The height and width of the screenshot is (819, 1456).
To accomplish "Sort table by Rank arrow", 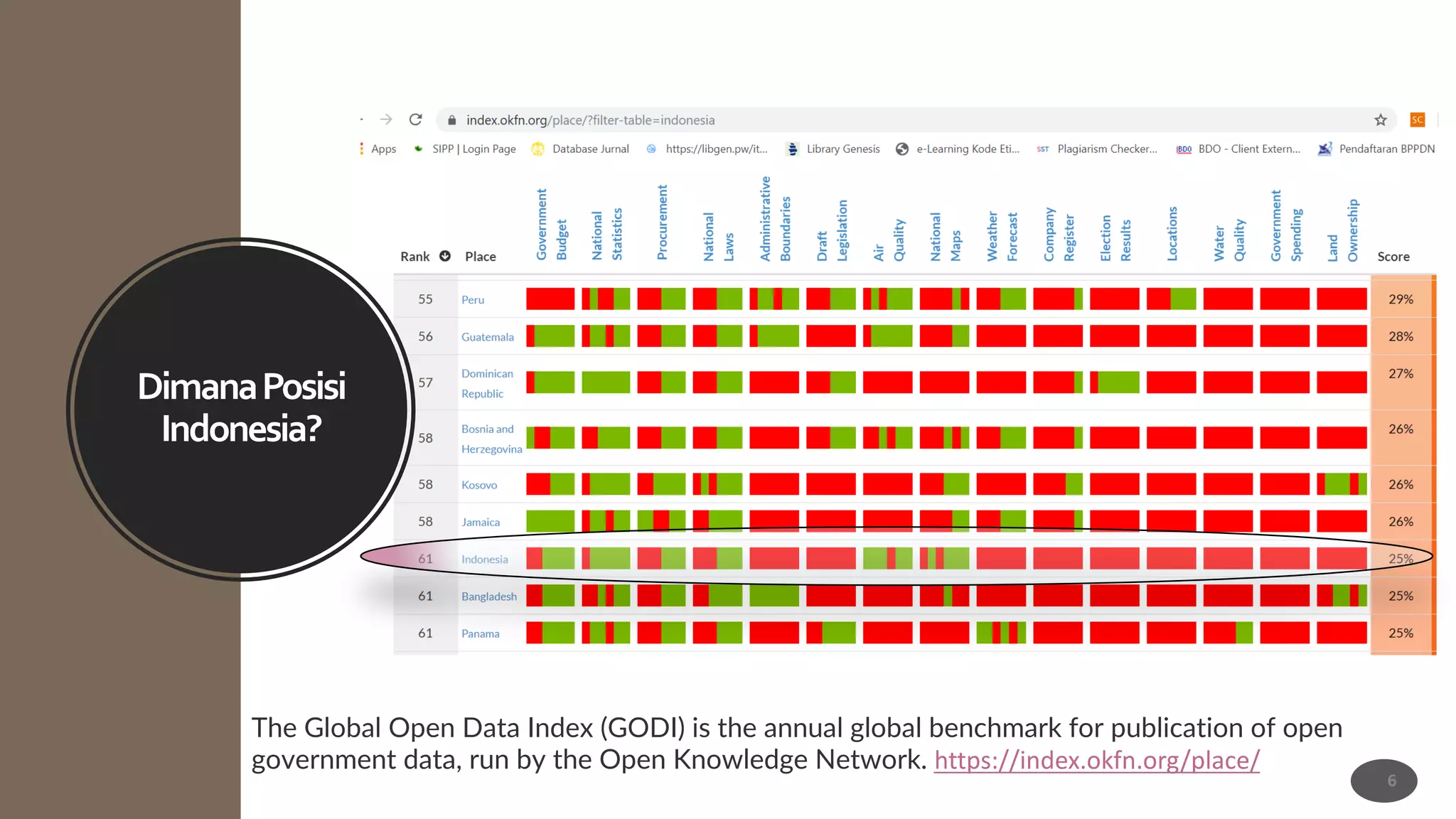I will (445, 256).
